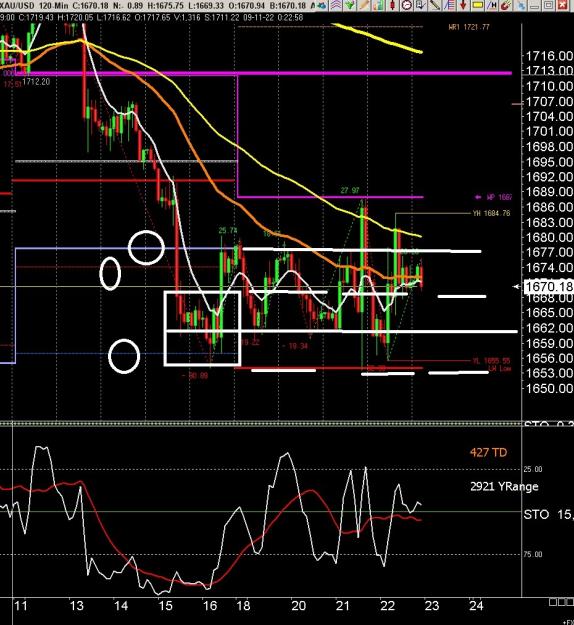Click the current price label 1670.18

click(x=548, y=286)
